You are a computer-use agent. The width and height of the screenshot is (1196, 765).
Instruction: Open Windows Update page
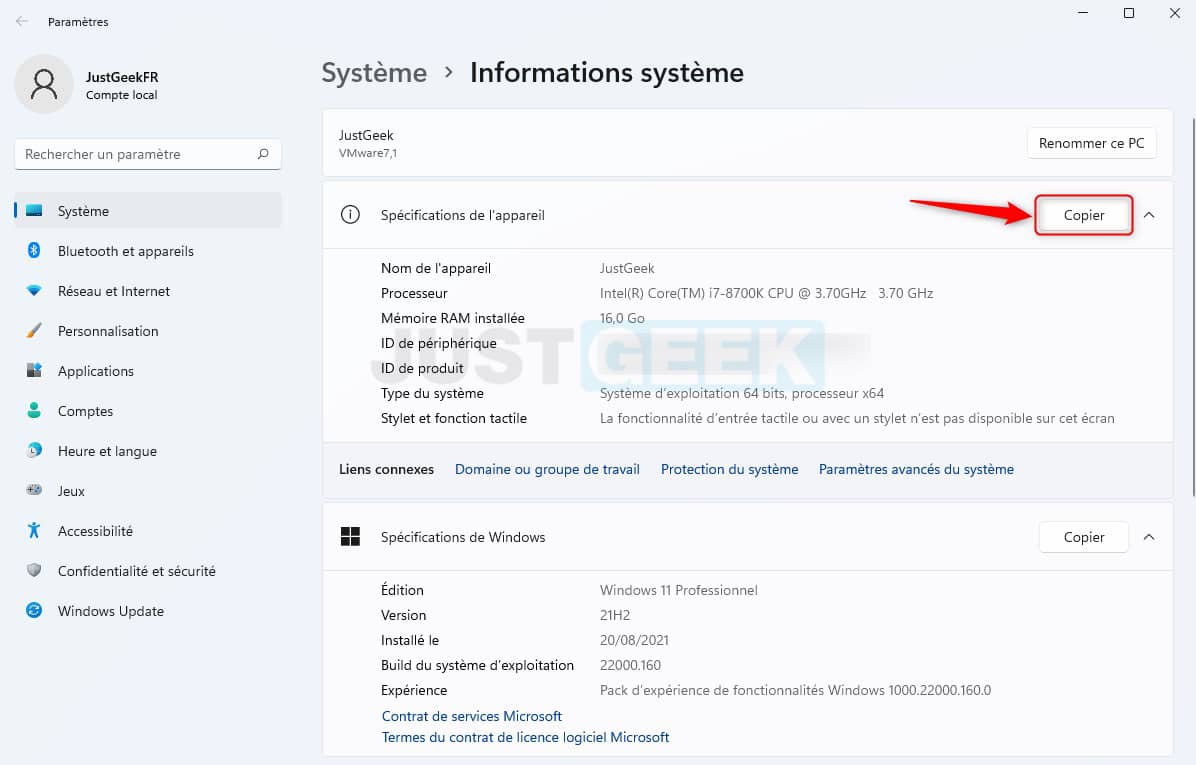point(148,611)
